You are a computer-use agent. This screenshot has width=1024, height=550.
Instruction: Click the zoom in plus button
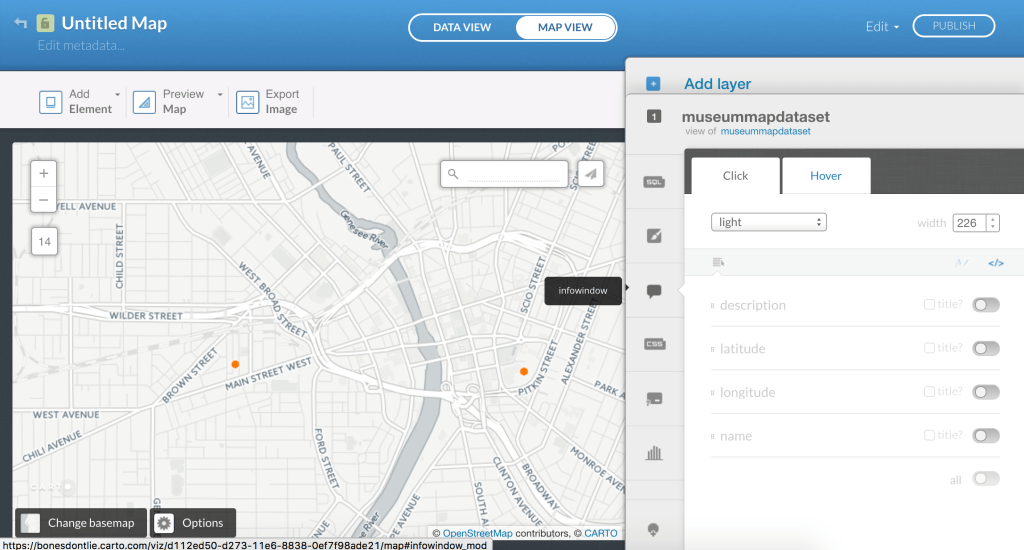[x=44, y=173]
